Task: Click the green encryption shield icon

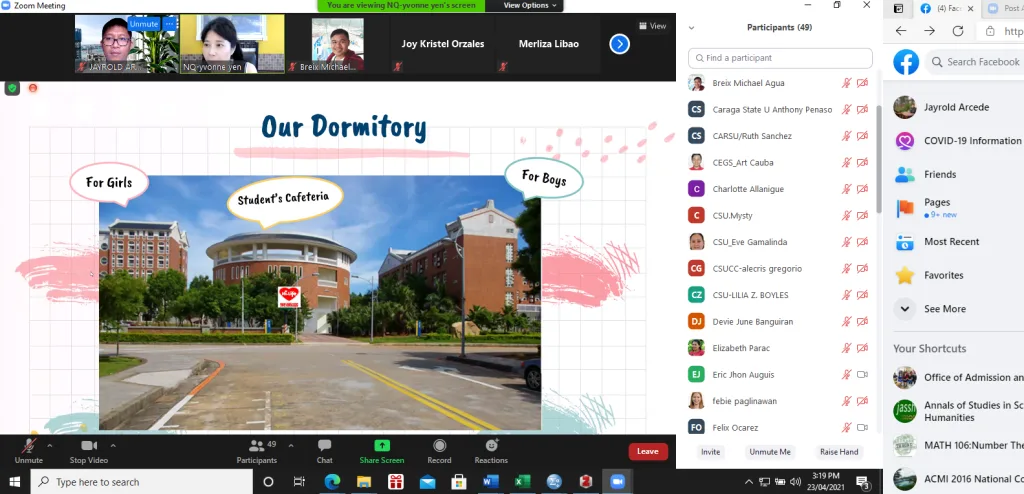Action: click(x=12, y=88)
